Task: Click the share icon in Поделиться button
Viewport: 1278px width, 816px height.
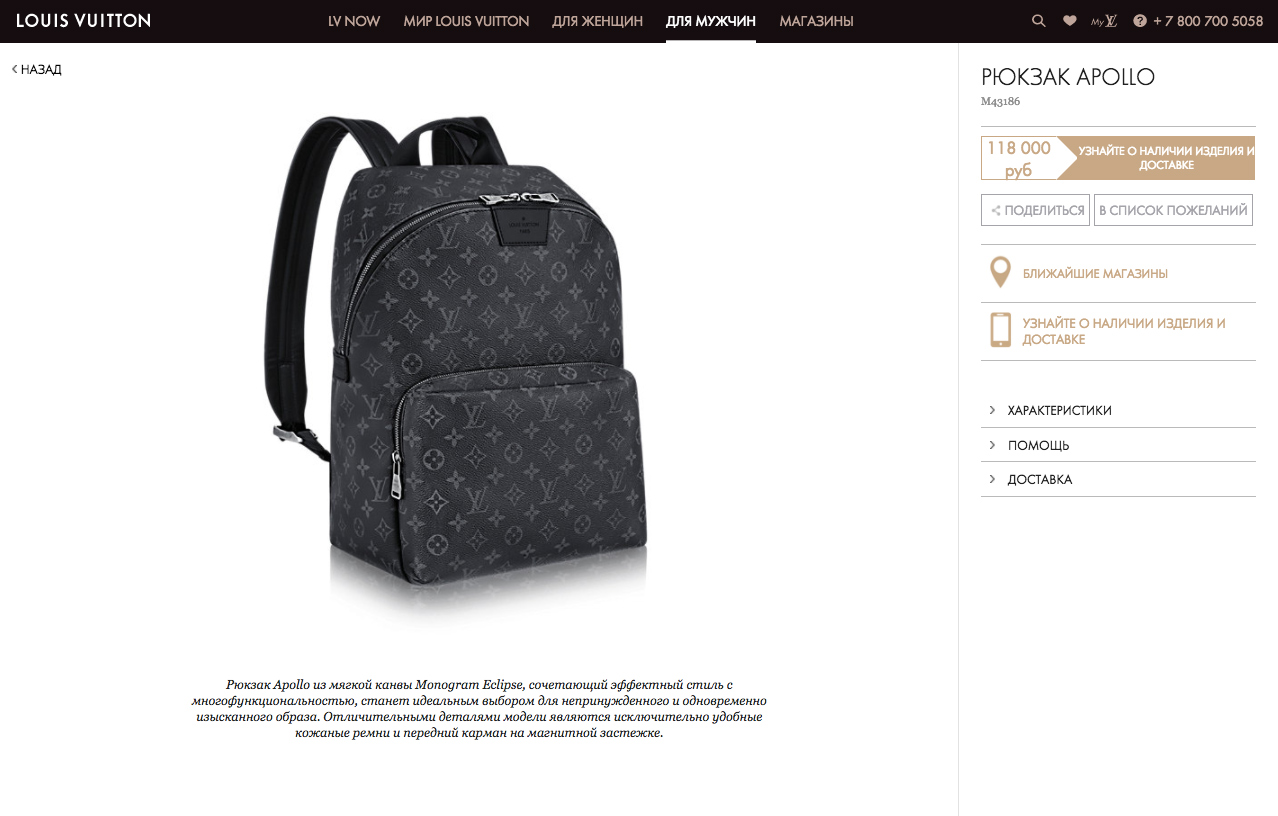Action: 995,211
